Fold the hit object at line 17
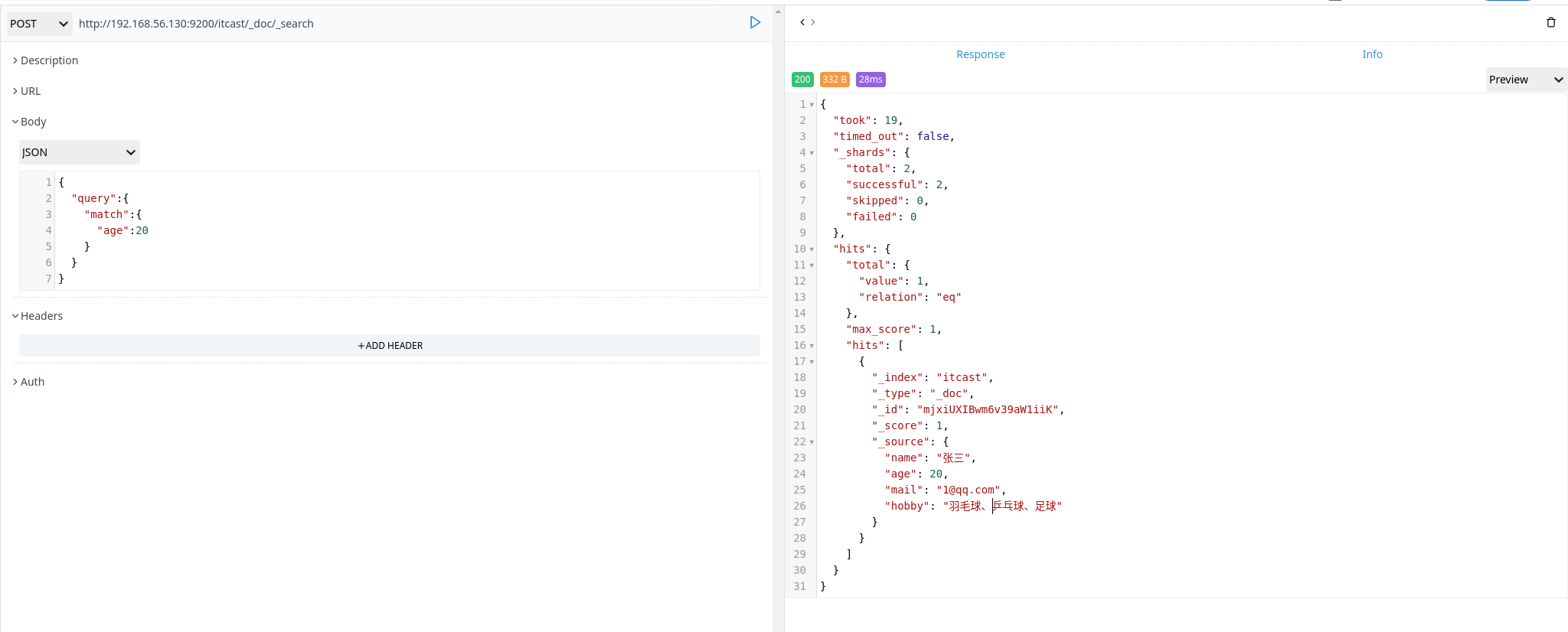 click(x=812, y=362)
